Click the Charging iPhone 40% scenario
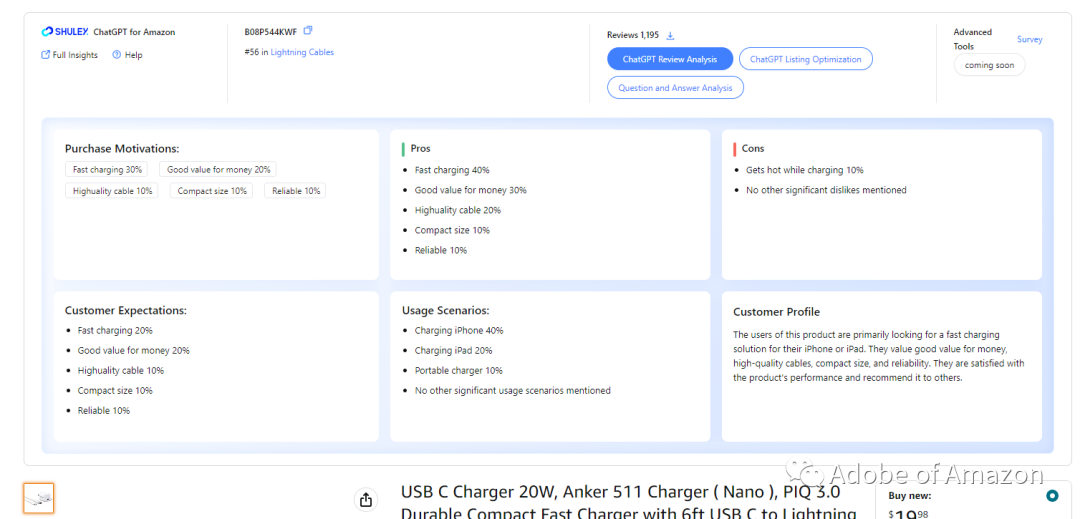This screenshot has width=1080, height=519. pyautogui.click(x=459, y=330)
